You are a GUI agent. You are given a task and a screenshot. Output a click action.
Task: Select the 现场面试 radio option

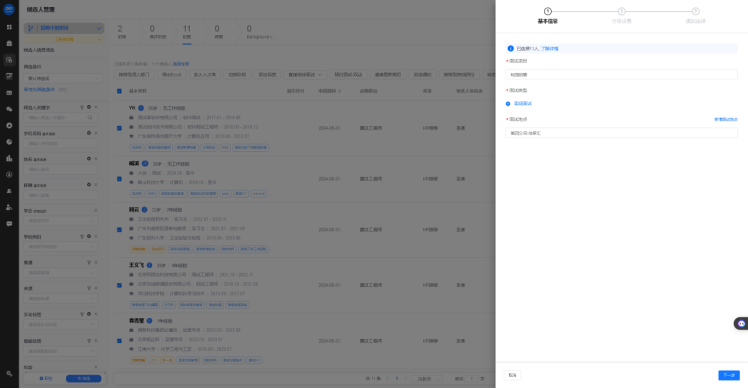508,104
